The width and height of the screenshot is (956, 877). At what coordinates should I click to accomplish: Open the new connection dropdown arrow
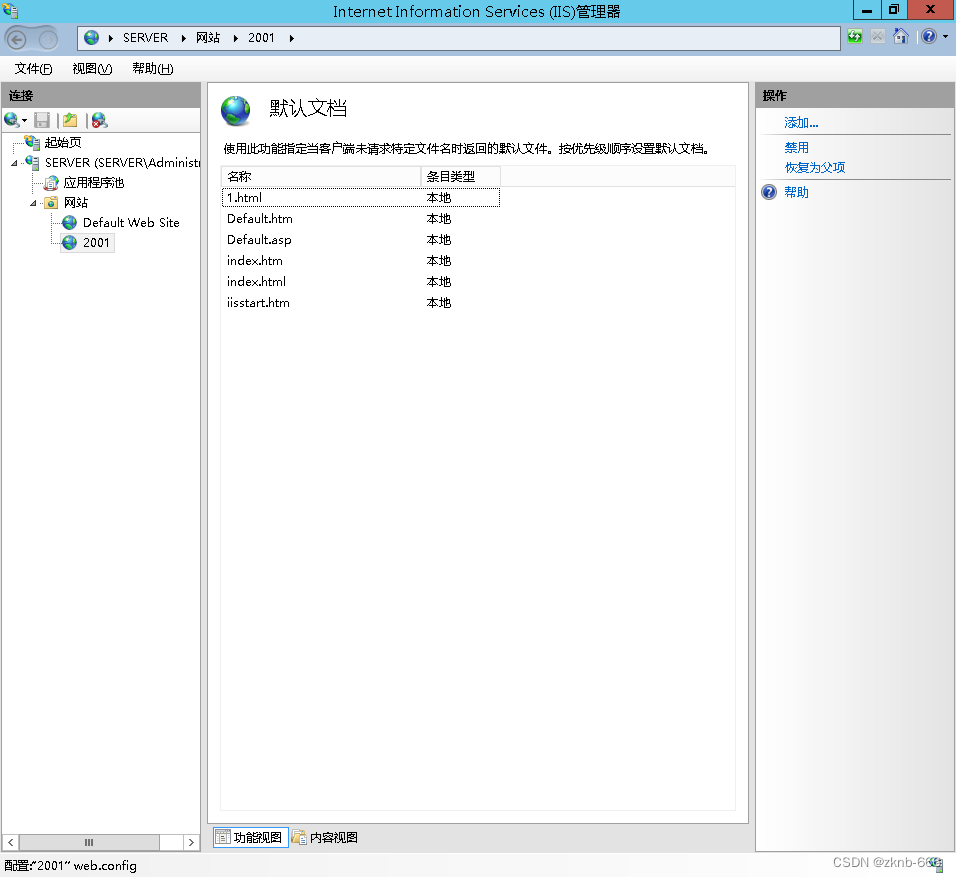point(24,121)
